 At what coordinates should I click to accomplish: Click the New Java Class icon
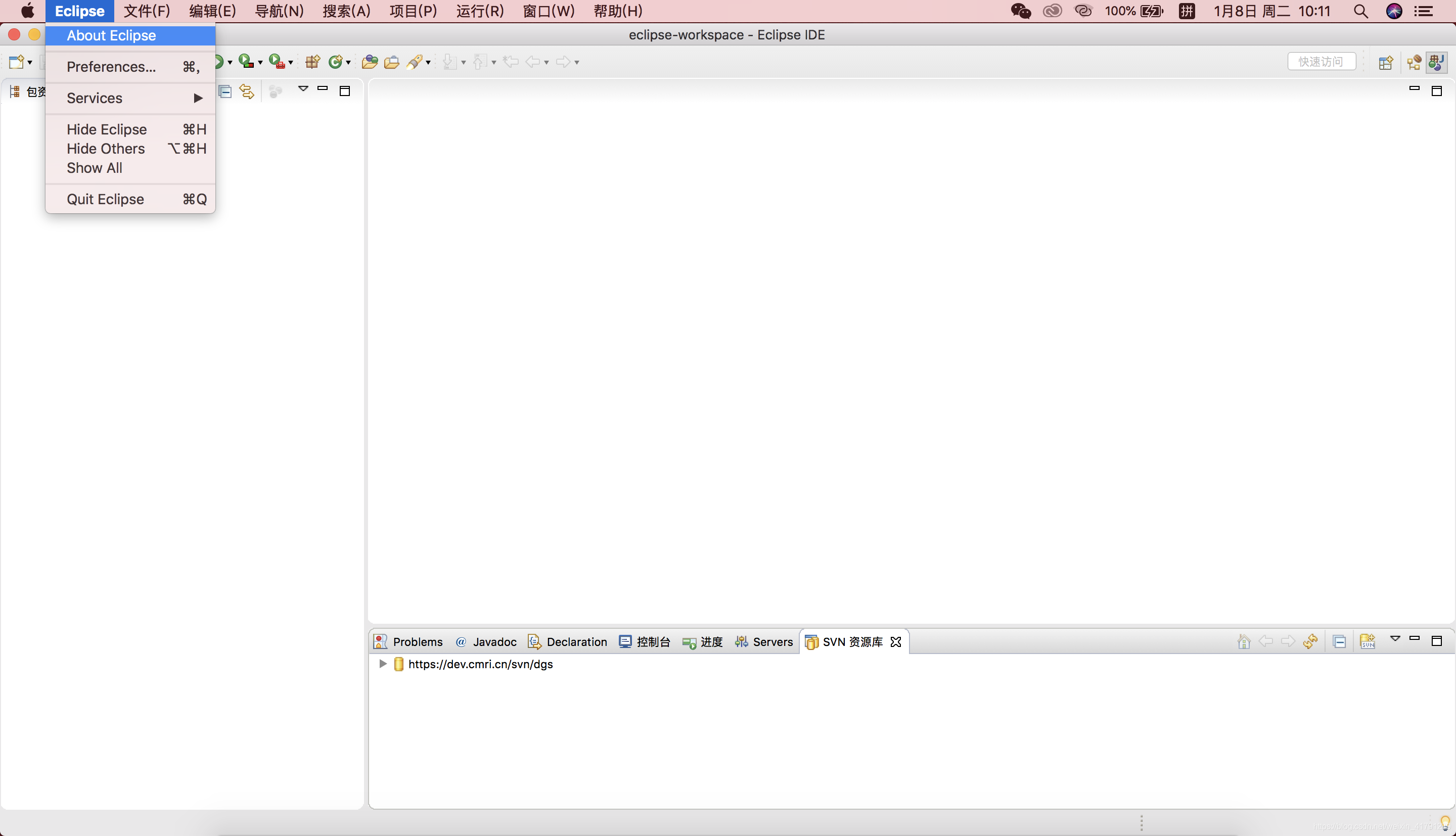[335, 62]
